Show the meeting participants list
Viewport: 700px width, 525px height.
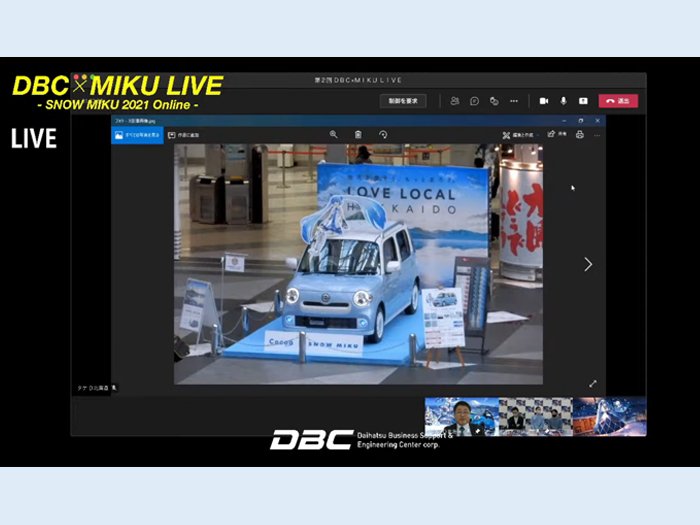click(x=454, y=101)
